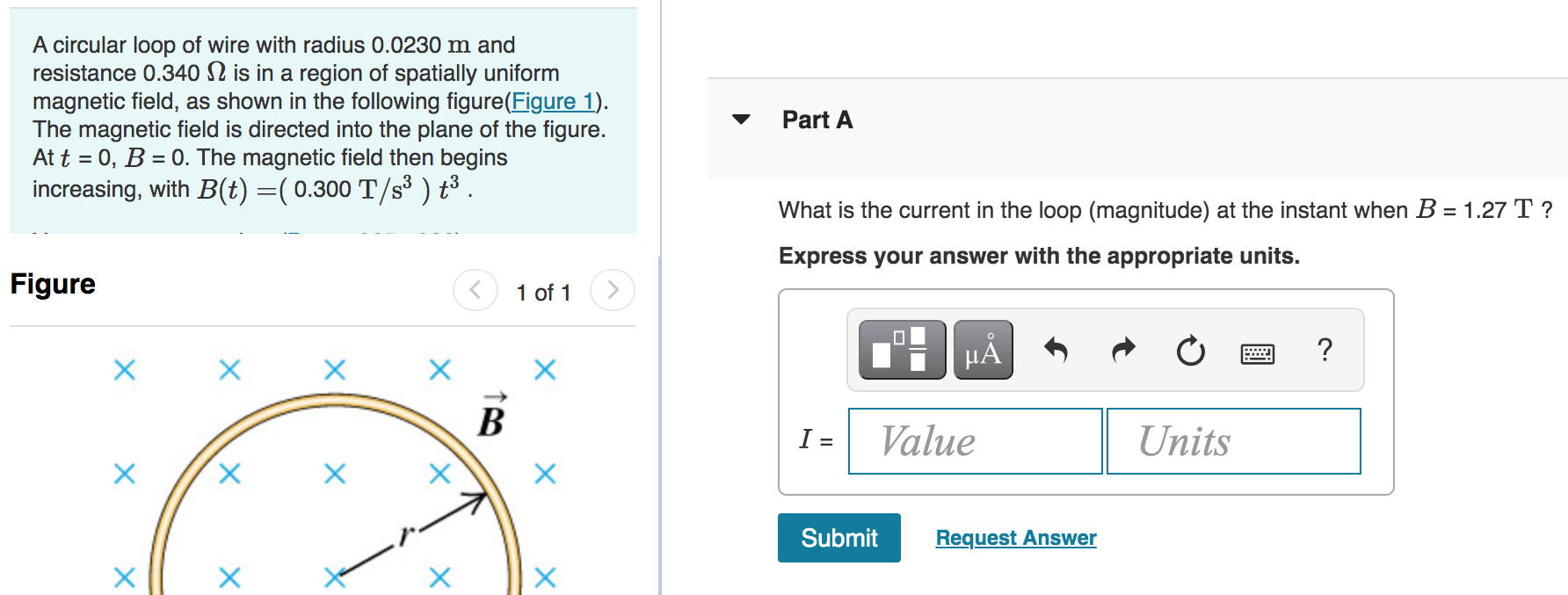Click the Figure section heading

(x=52, y=283)
